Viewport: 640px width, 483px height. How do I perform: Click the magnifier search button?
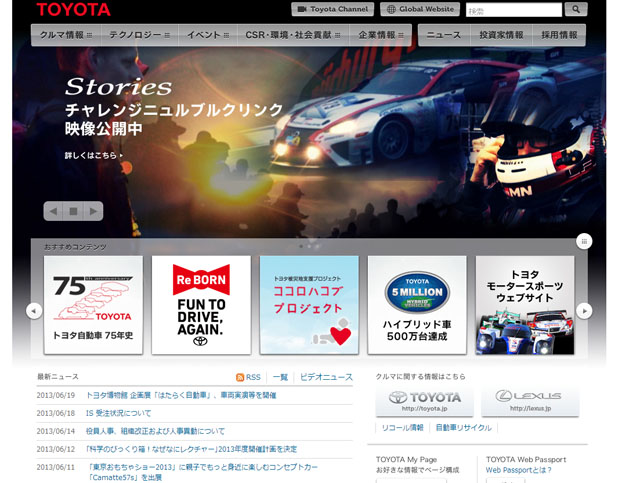[576, 9]
